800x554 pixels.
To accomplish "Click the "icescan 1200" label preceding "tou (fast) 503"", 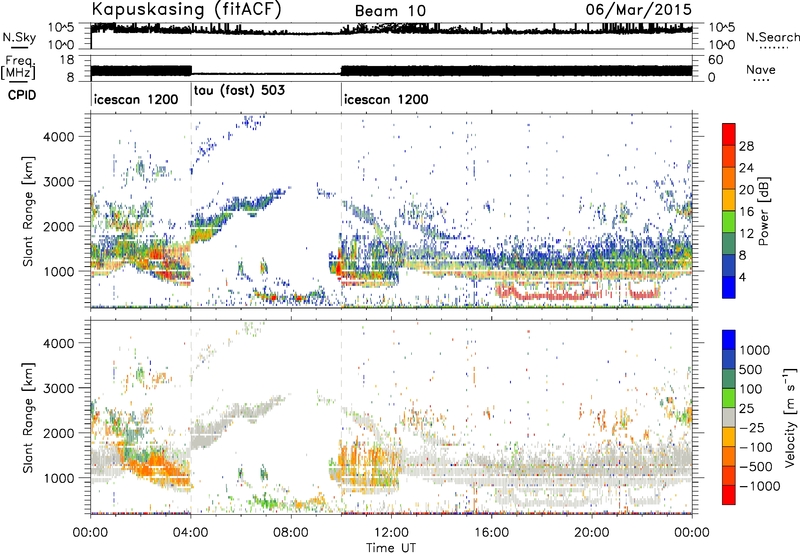I will point(136,99).
